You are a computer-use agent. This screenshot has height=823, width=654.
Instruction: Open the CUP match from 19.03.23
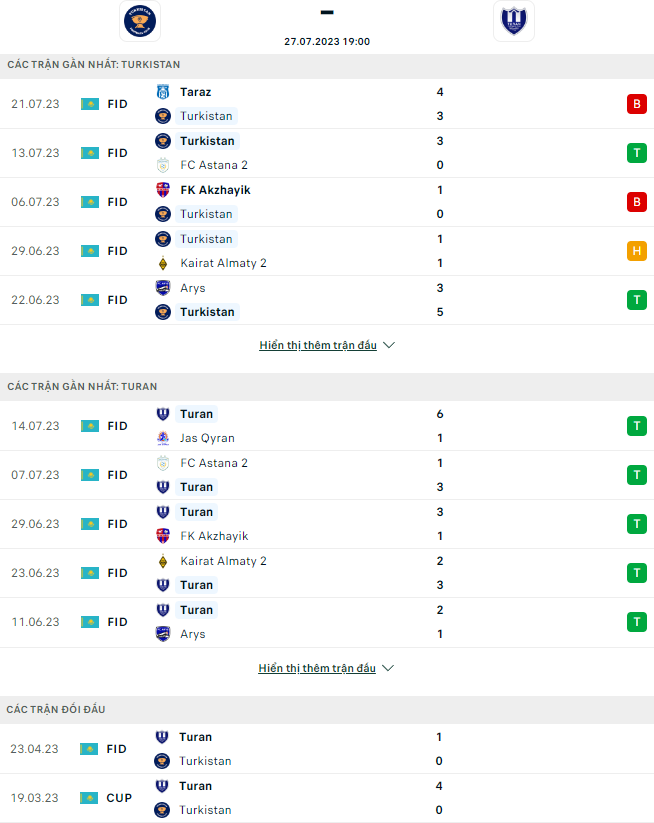click(327, 798)
